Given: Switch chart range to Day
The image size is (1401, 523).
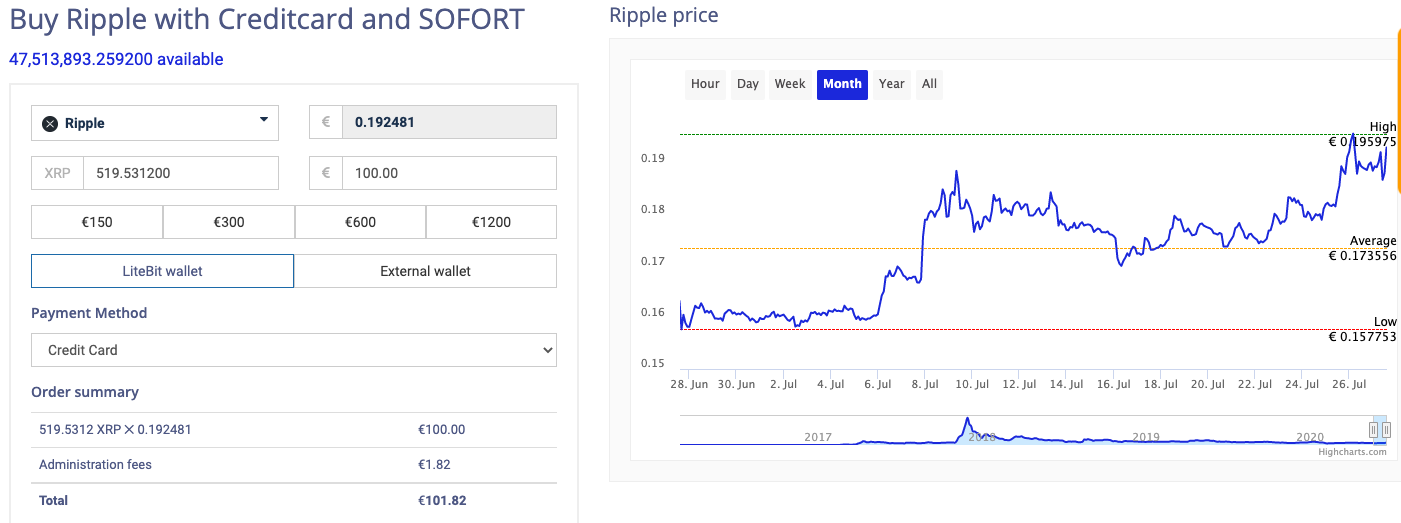Looking at the screenshot, I should point(748,84).
